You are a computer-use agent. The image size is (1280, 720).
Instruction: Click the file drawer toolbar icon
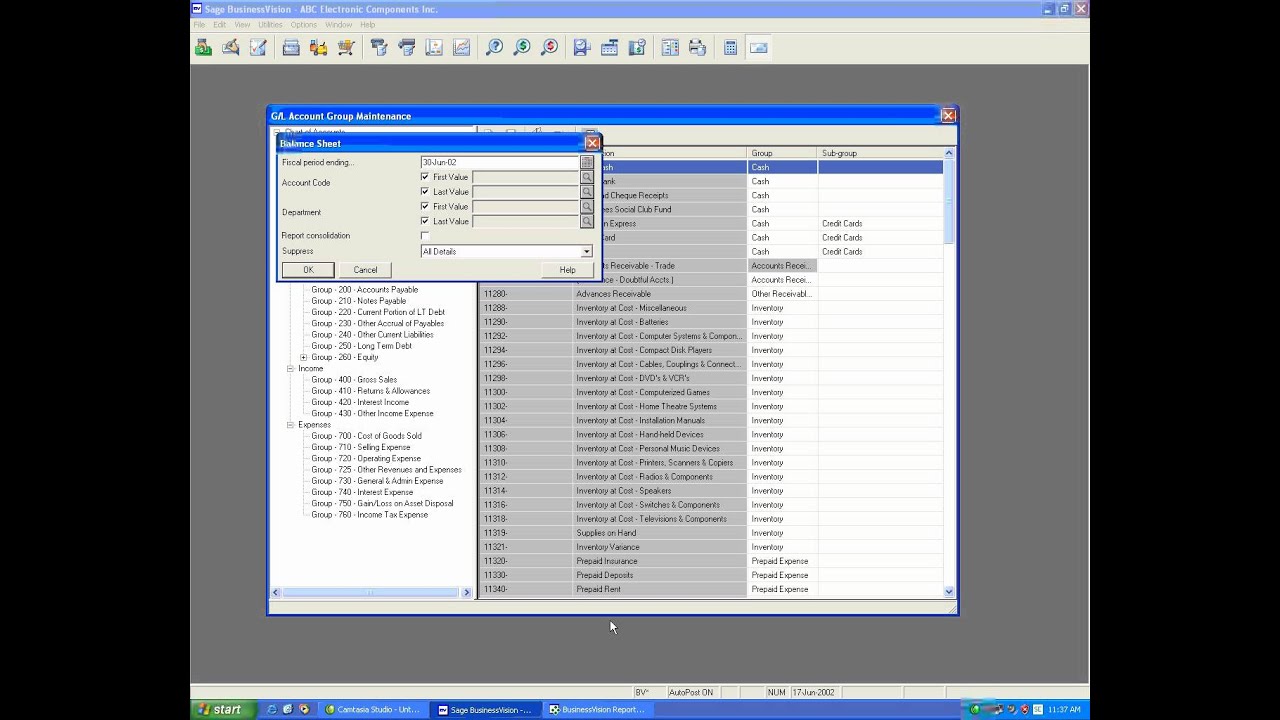pos(291,47)
